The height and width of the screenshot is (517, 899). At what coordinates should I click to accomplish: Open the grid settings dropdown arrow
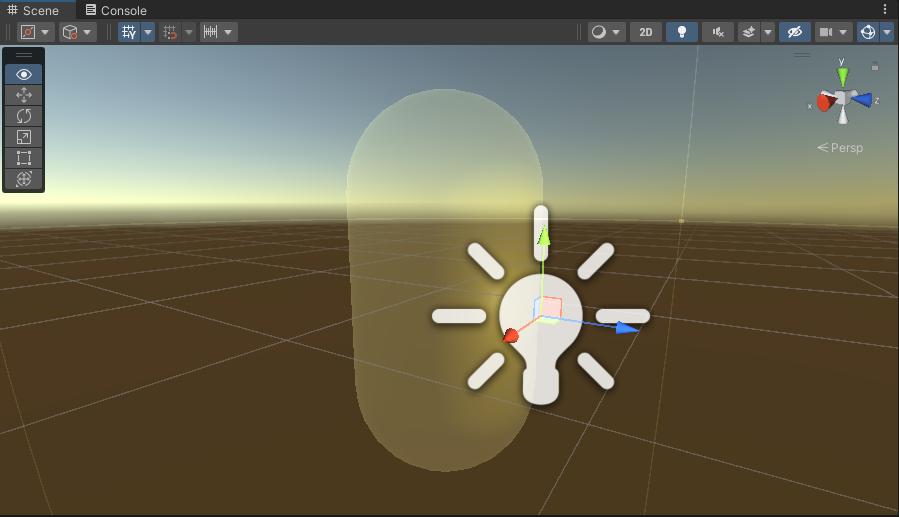[148, 32]
